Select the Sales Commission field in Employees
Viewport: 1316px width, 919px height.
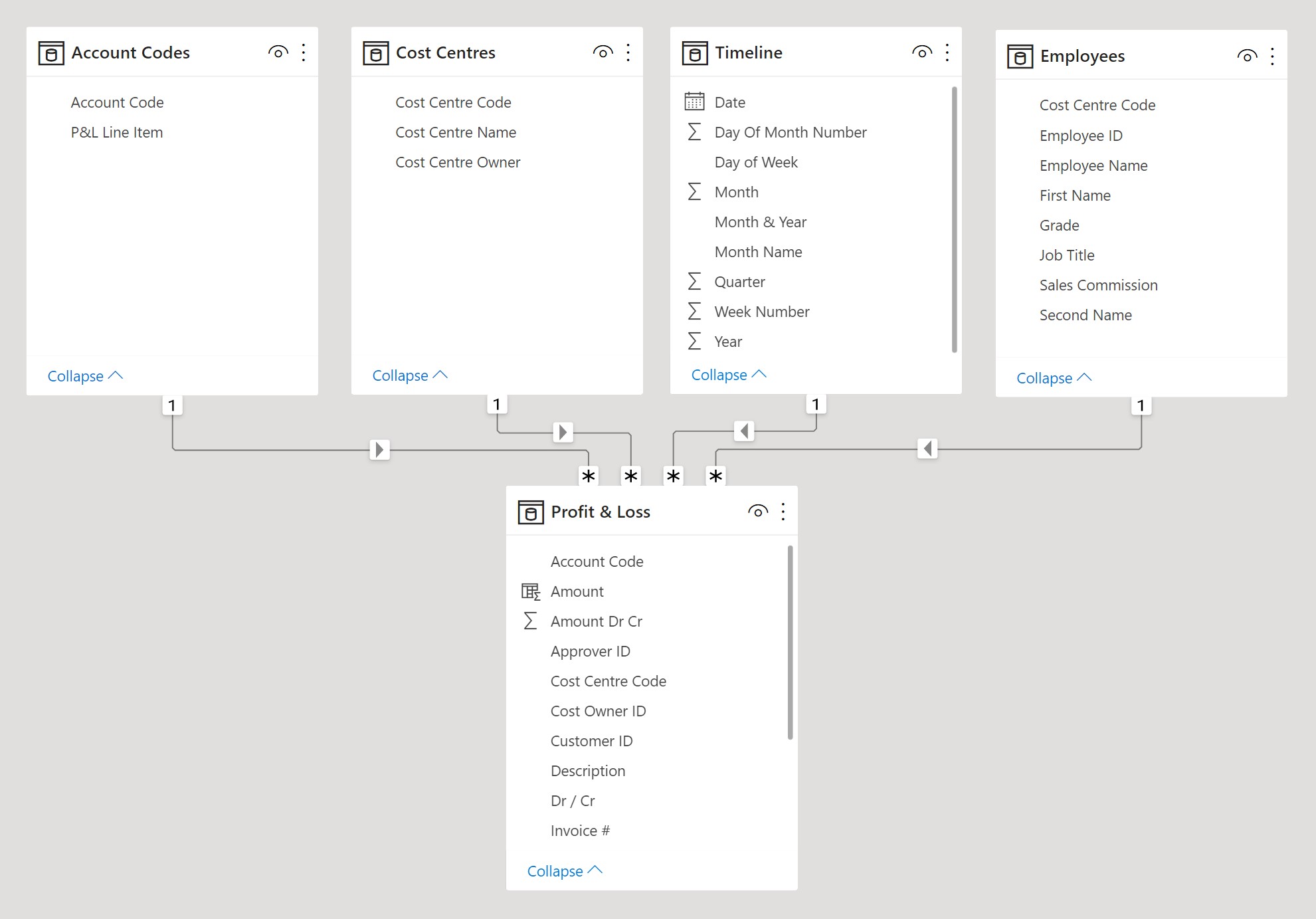pos(1098,285)
